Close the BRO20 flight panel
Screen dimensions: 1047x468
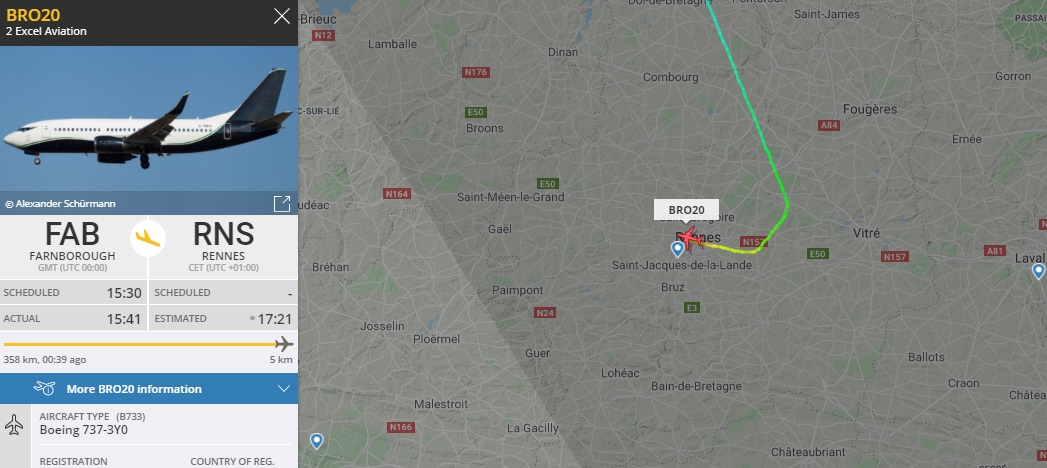282,16
